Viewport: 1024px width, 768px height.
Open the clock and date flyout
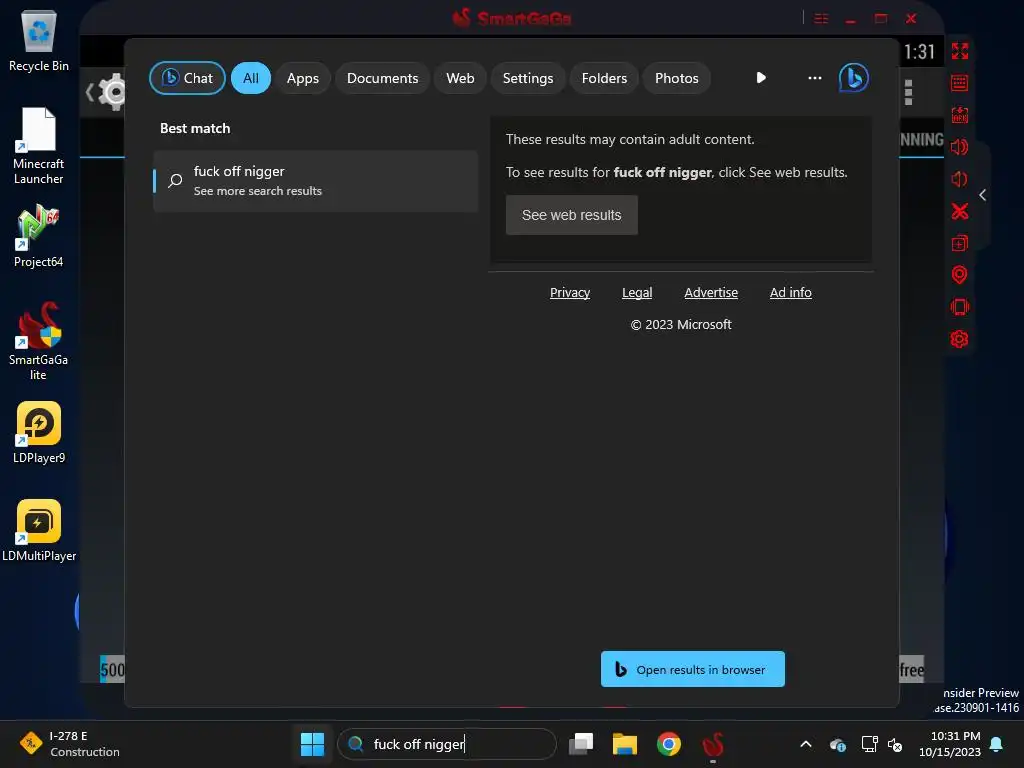(950, 744)
